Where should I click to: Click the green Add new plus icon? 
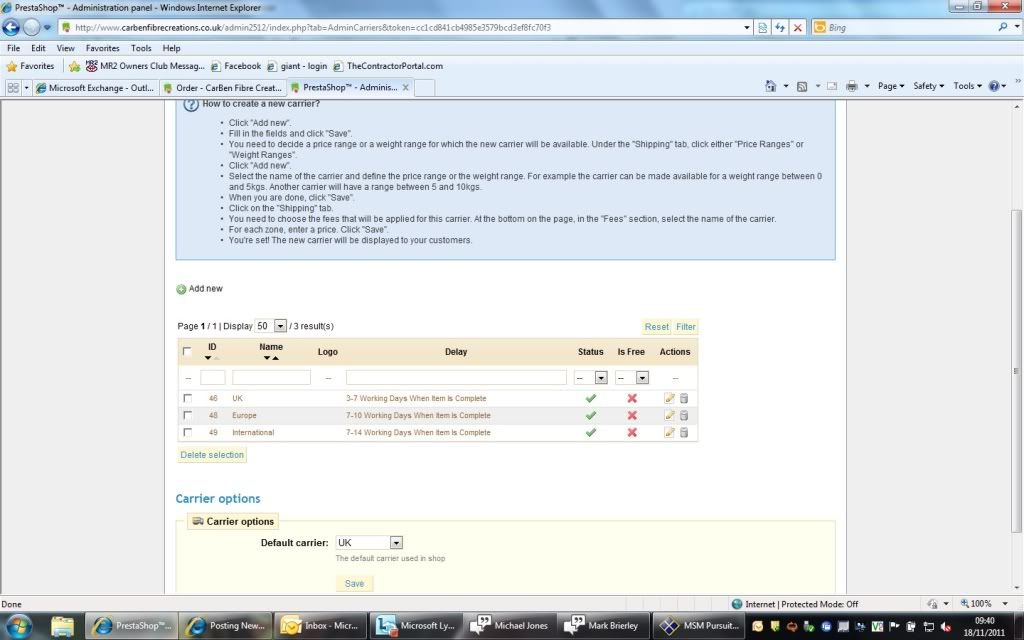pos(181,289)
